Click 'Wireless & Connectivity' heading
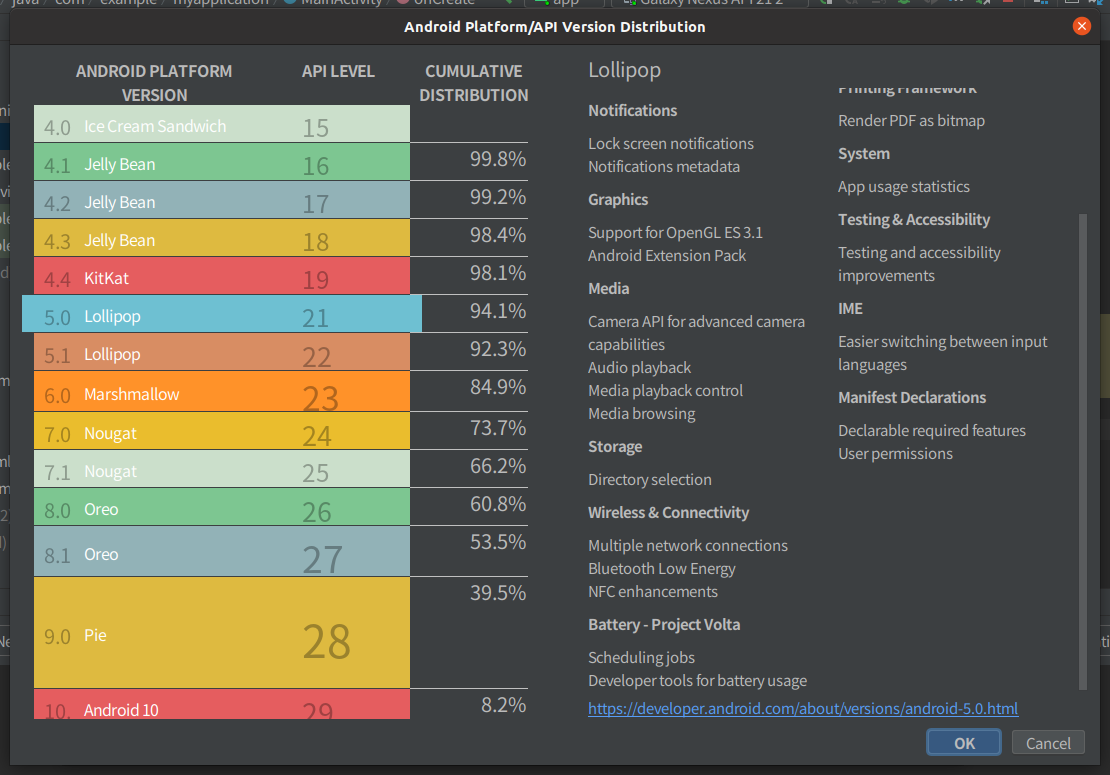Screen dimensions: 1110x775 [668, 512]
